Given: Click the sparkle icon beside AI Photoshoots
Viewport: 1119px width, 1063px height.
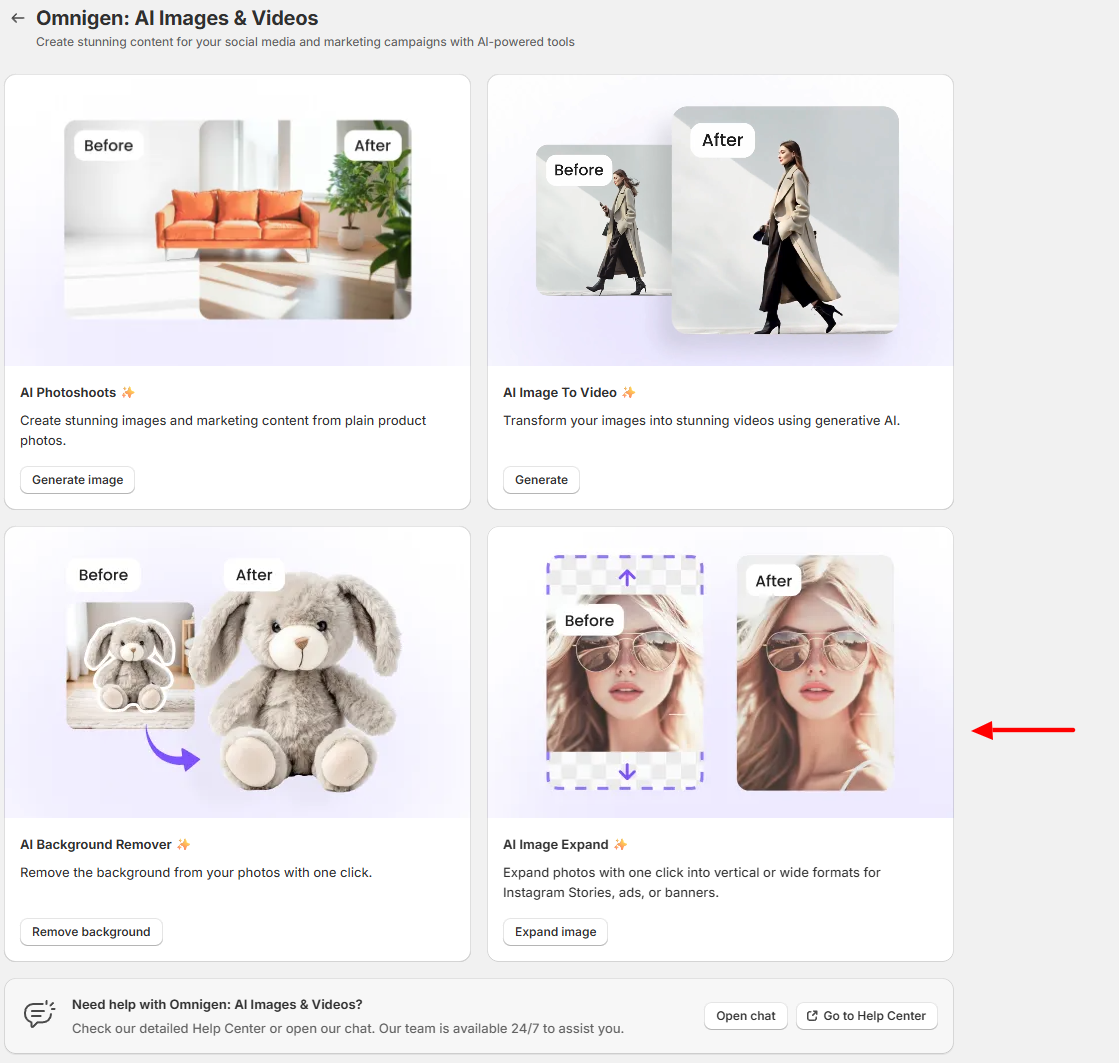Looking at the screenshot, I should pos(128,392).
